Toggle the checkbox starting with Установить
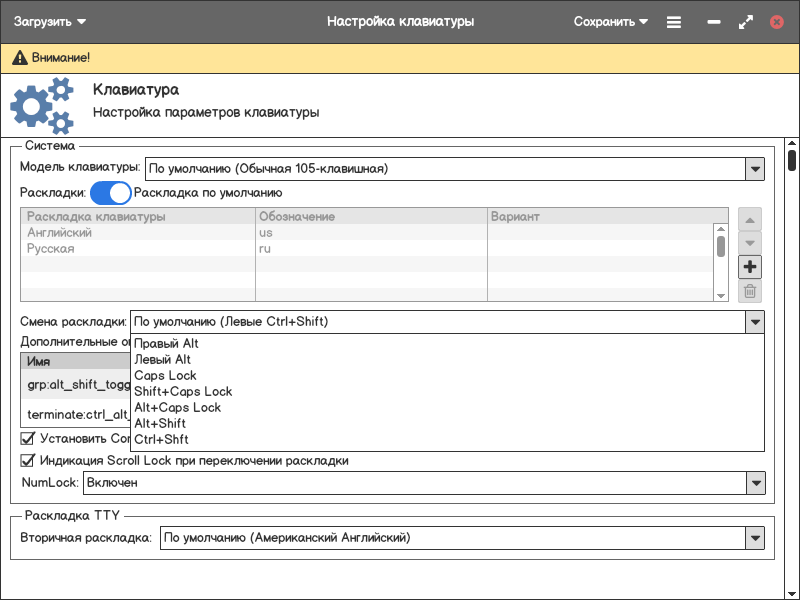800x600 pixels. pos(28,438)
